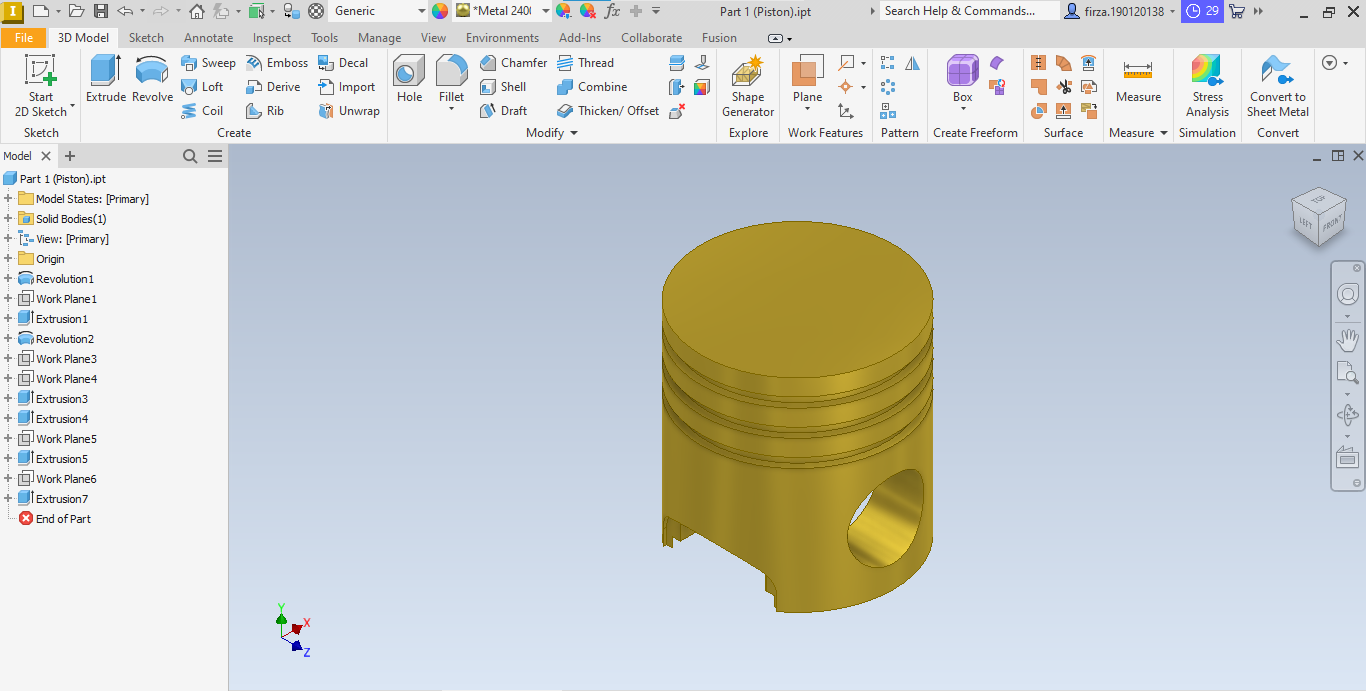Switch to the Inspect ribbon tab
Screen dimensions: 1366x691
coord(272,38)
